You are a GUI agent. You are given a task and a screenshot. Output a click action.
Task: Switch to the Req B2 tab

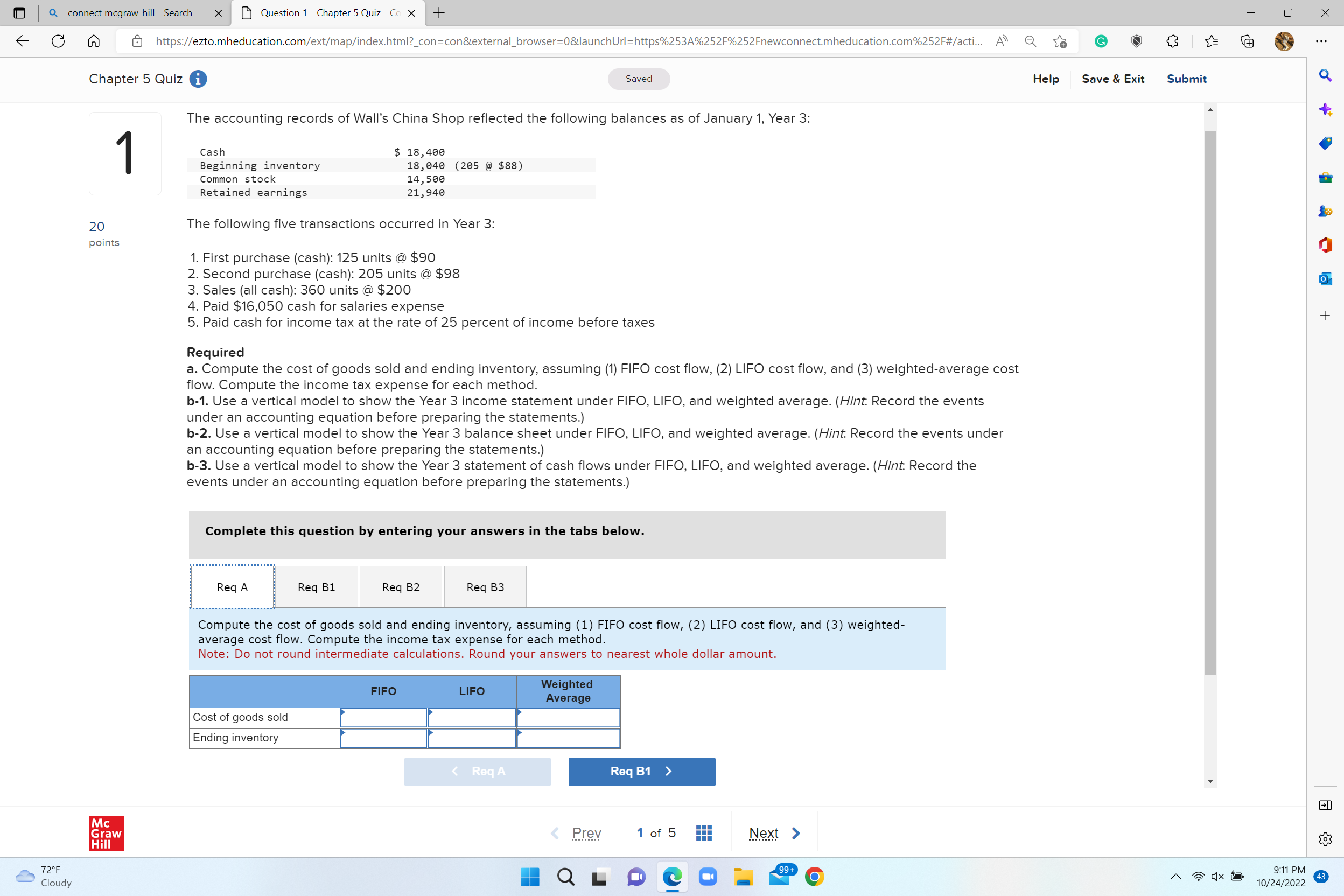pyautogui.click(x=401, y=586)
